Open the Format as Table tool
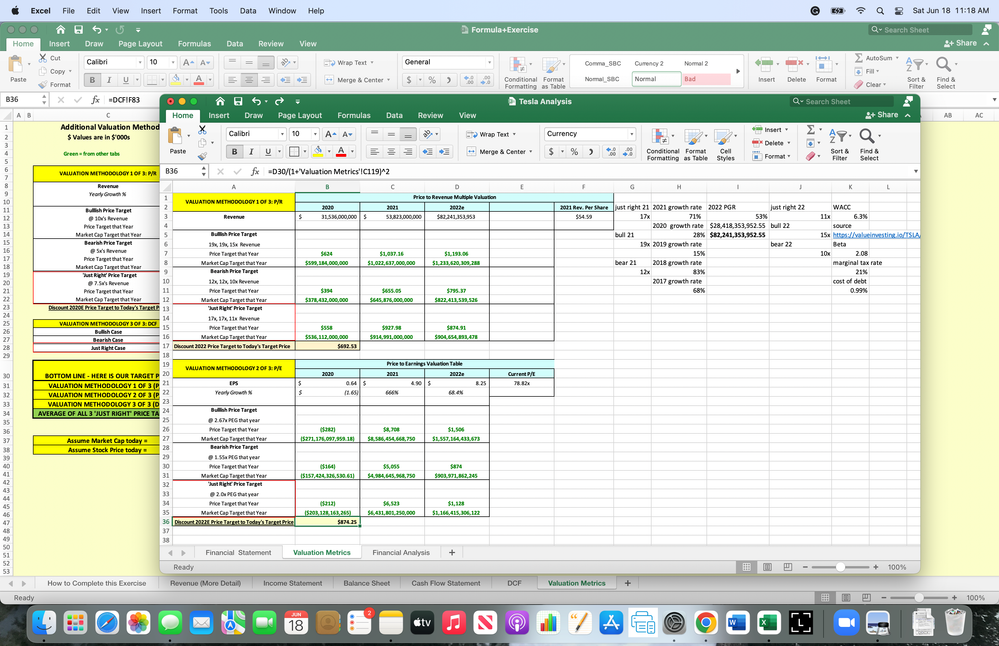The image size is (999, 646). point(695,136)
